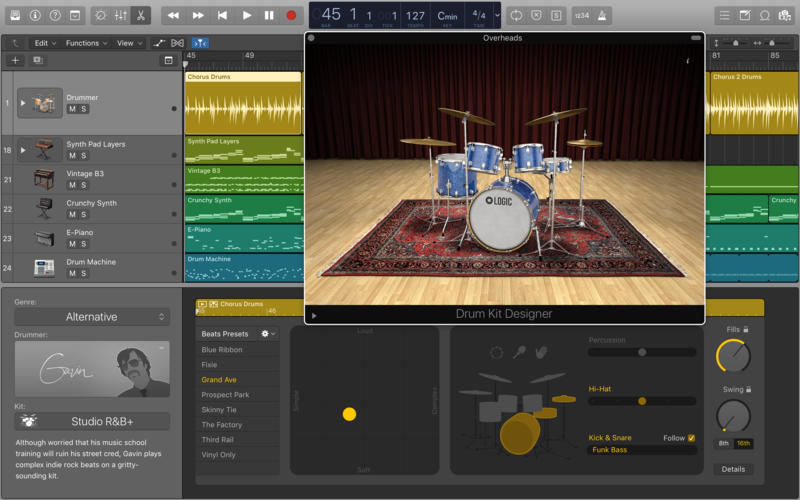Click the tambourine percussion icon
This screenshot has height=500, width=800.
[x=497, y=352]
